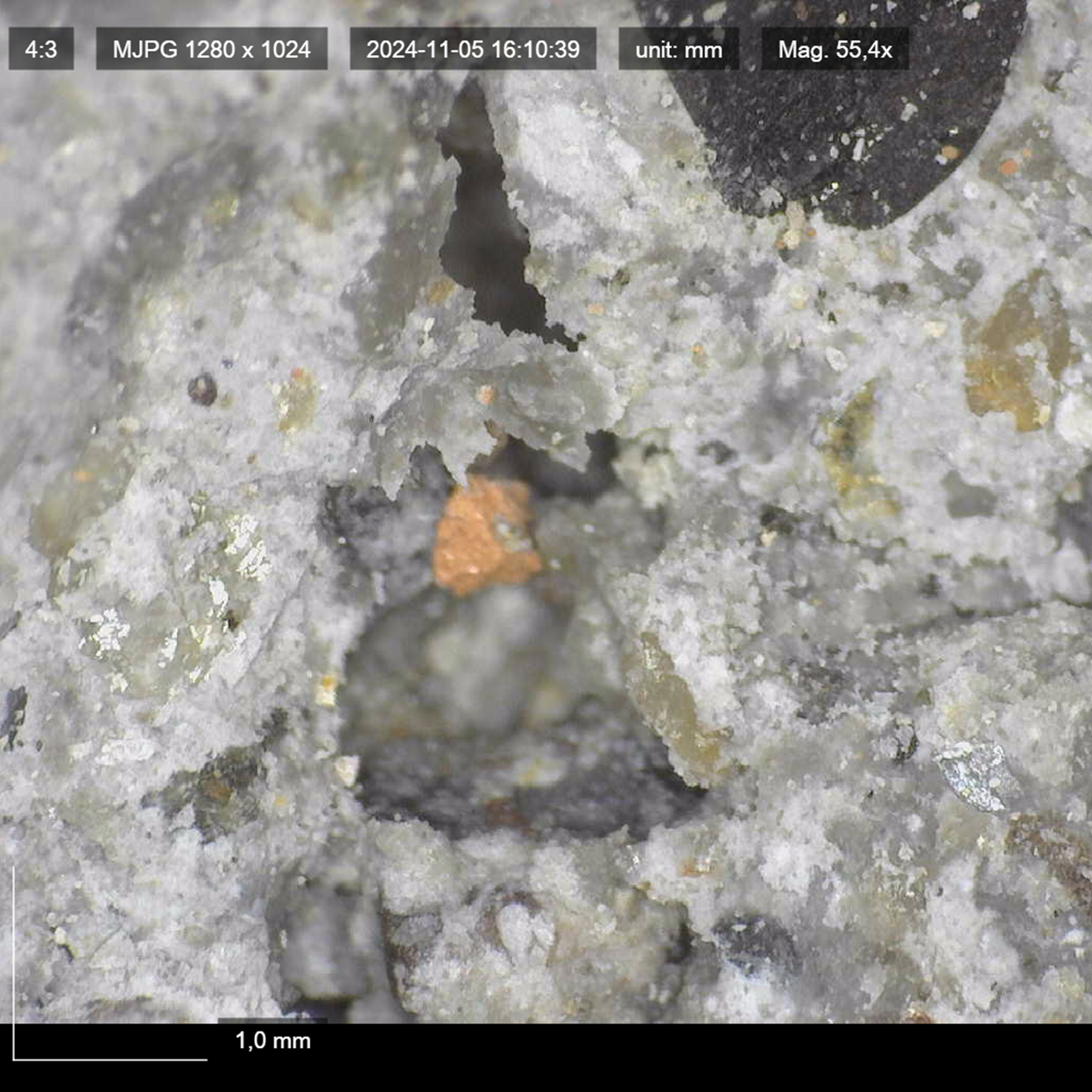The image size is (1092, 1092).
Task: Pick the small dark round grain
Action: click(x=202, y=389)
